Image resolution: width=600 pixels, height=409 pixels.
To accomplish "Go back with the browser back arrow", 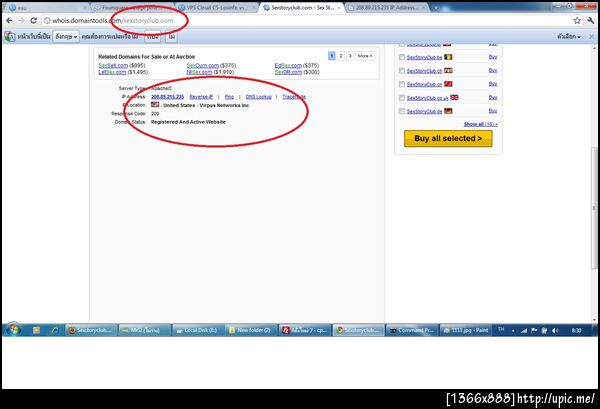I will click(x=9, y=21).
